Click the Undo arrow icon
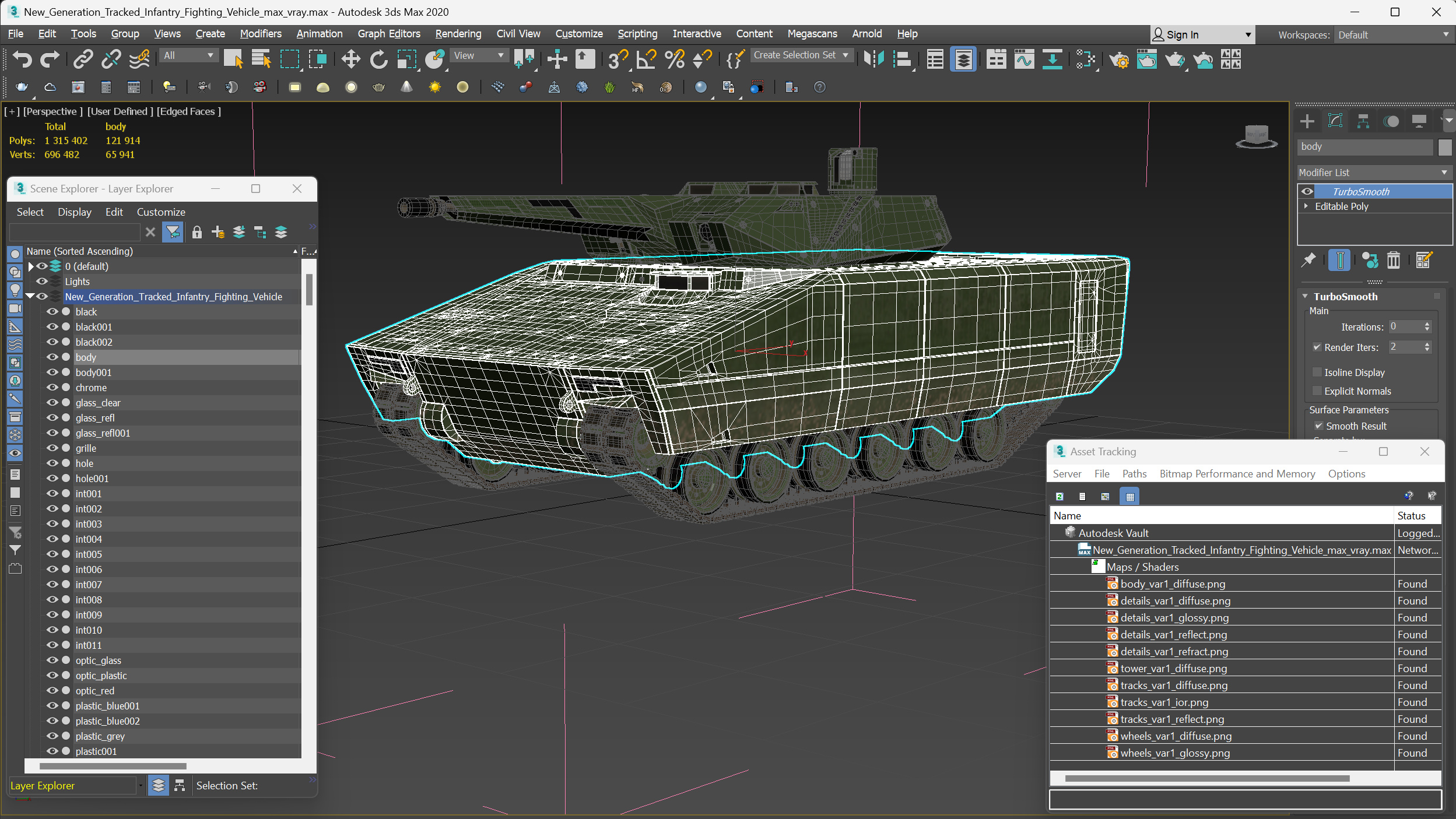Image resolution: width=1456 pixels, height=819 pixels. 22,59
